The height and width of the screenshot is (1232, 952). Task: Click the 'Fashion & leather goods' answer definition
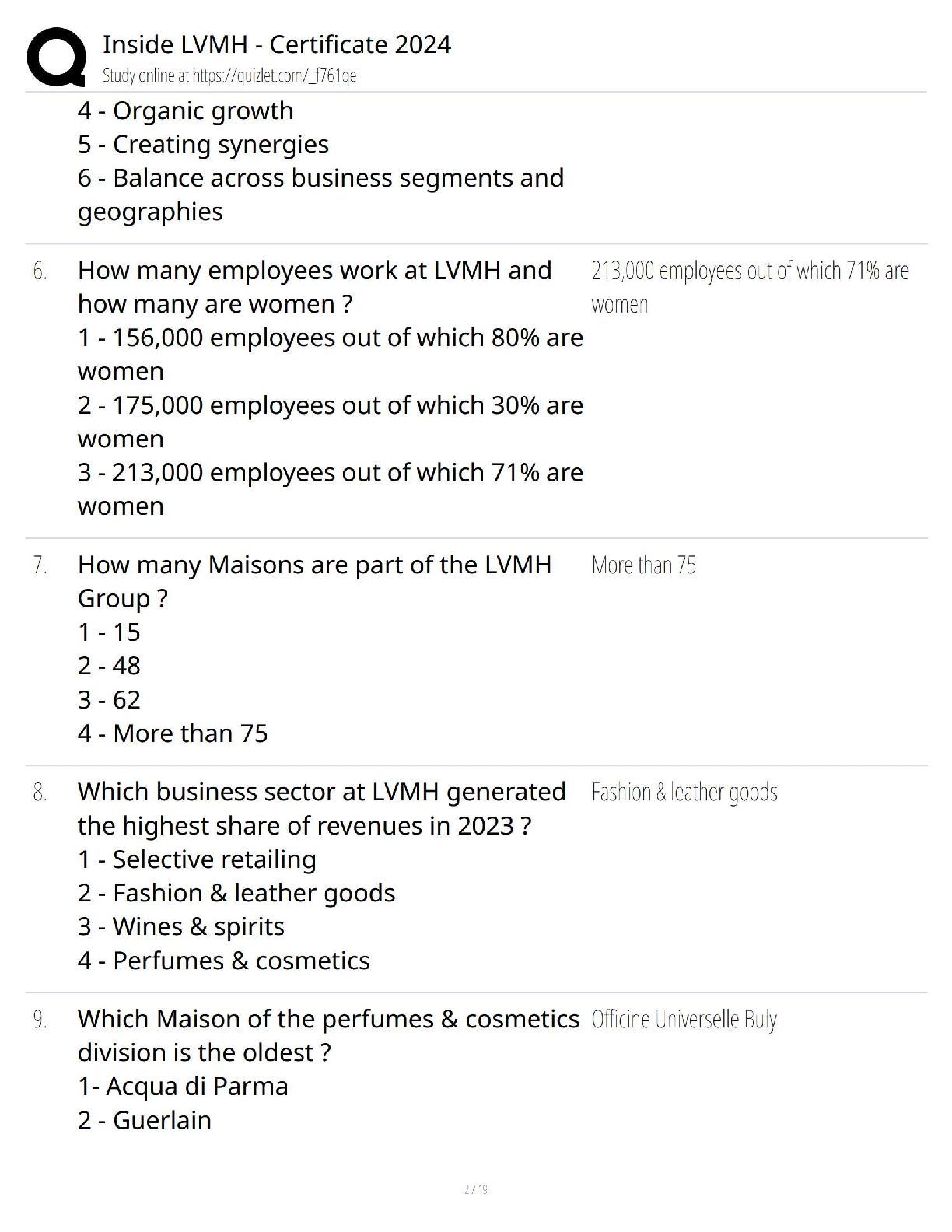tap(684, 793)
